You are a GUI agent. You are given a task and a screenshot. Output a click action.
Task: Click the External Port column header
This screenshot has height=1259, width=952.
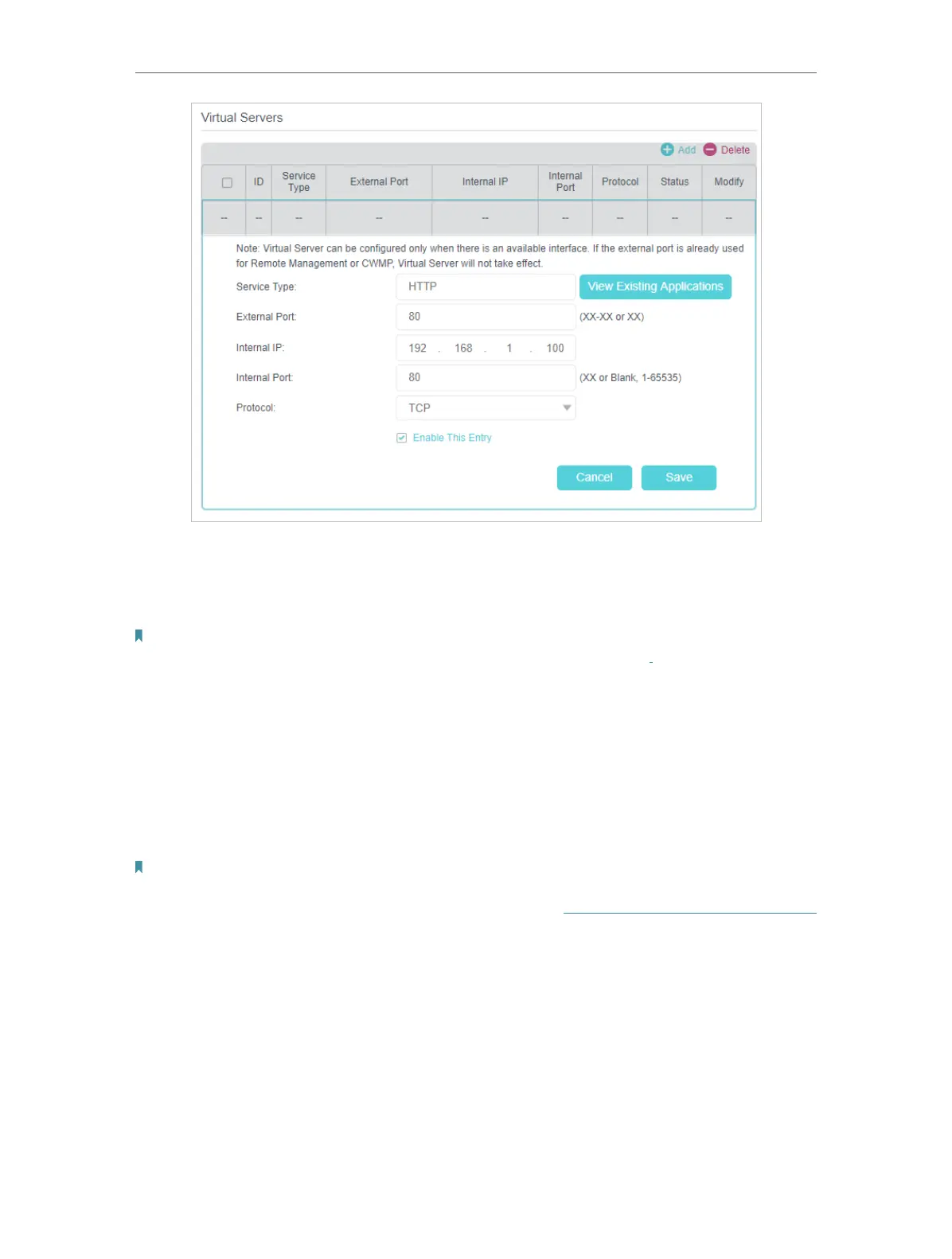click(x=379, y=181)
